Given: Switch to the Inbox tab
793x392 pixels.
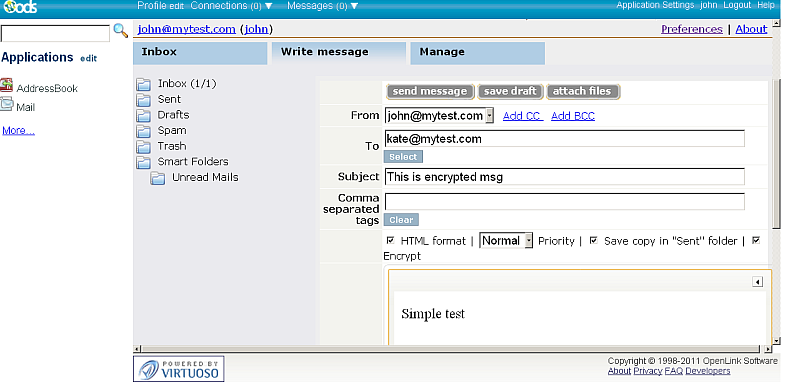Looking at the screenshot, I should click(x=200, y=53).
